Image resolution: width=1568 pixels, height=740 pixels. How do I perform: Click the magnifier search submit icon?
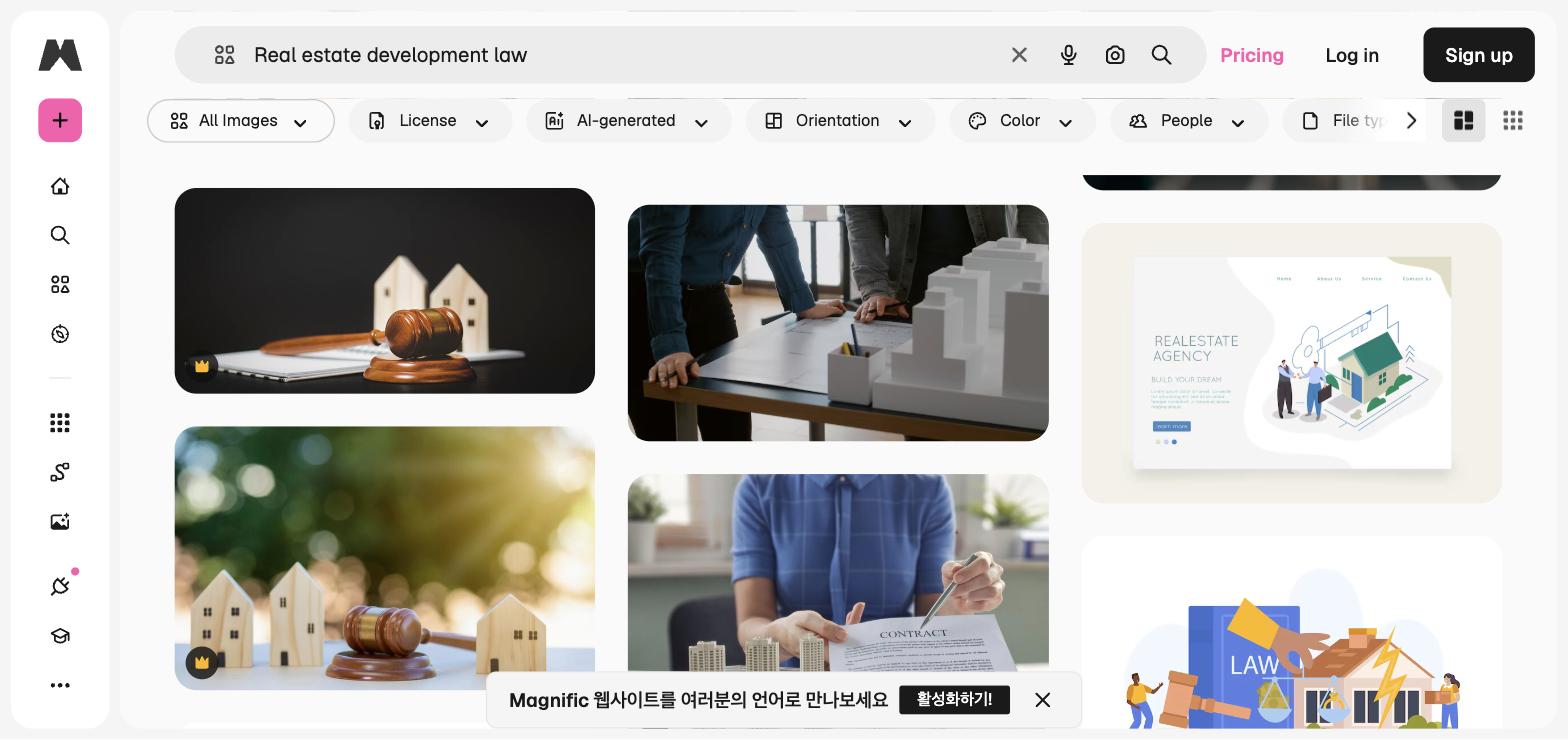(1161, 55)
